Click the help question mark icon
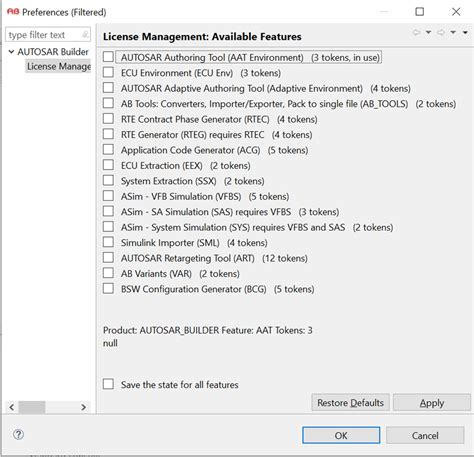 click(18, 434)
